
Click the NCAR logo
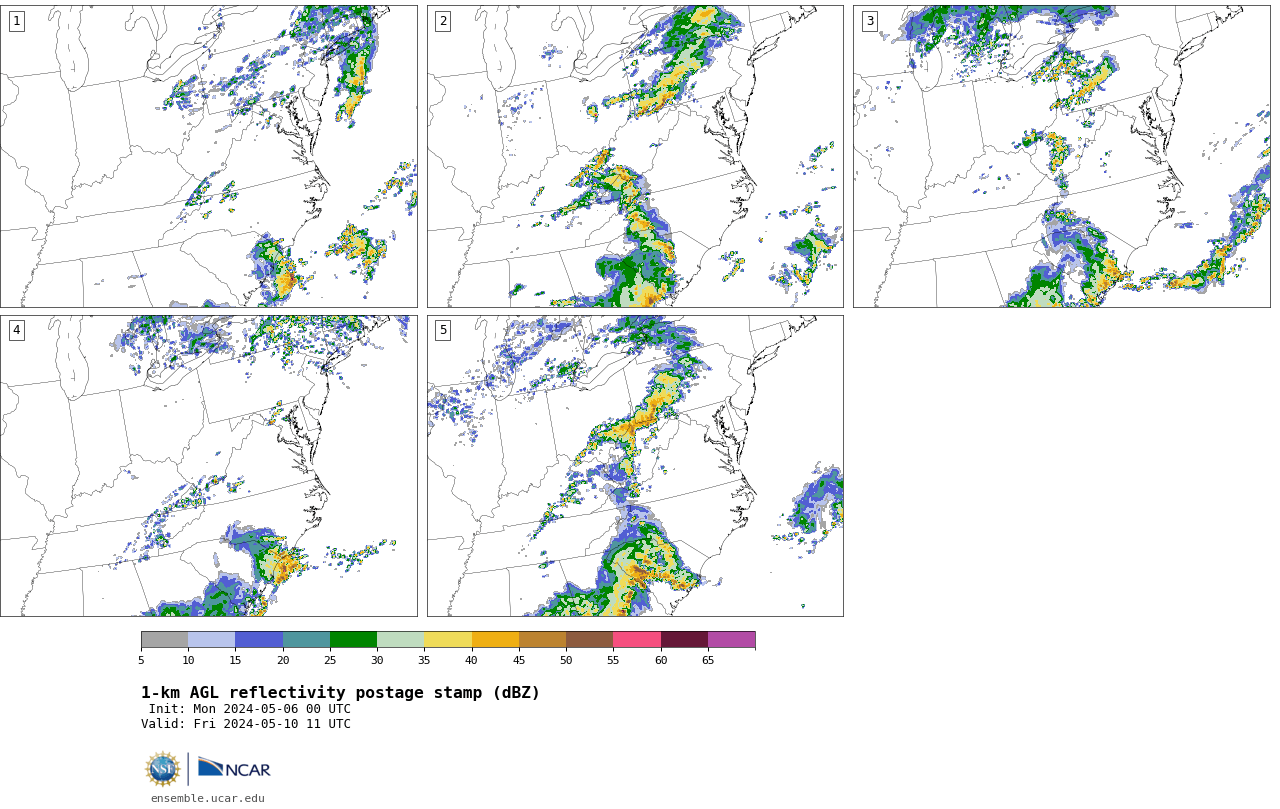point(234,768)
